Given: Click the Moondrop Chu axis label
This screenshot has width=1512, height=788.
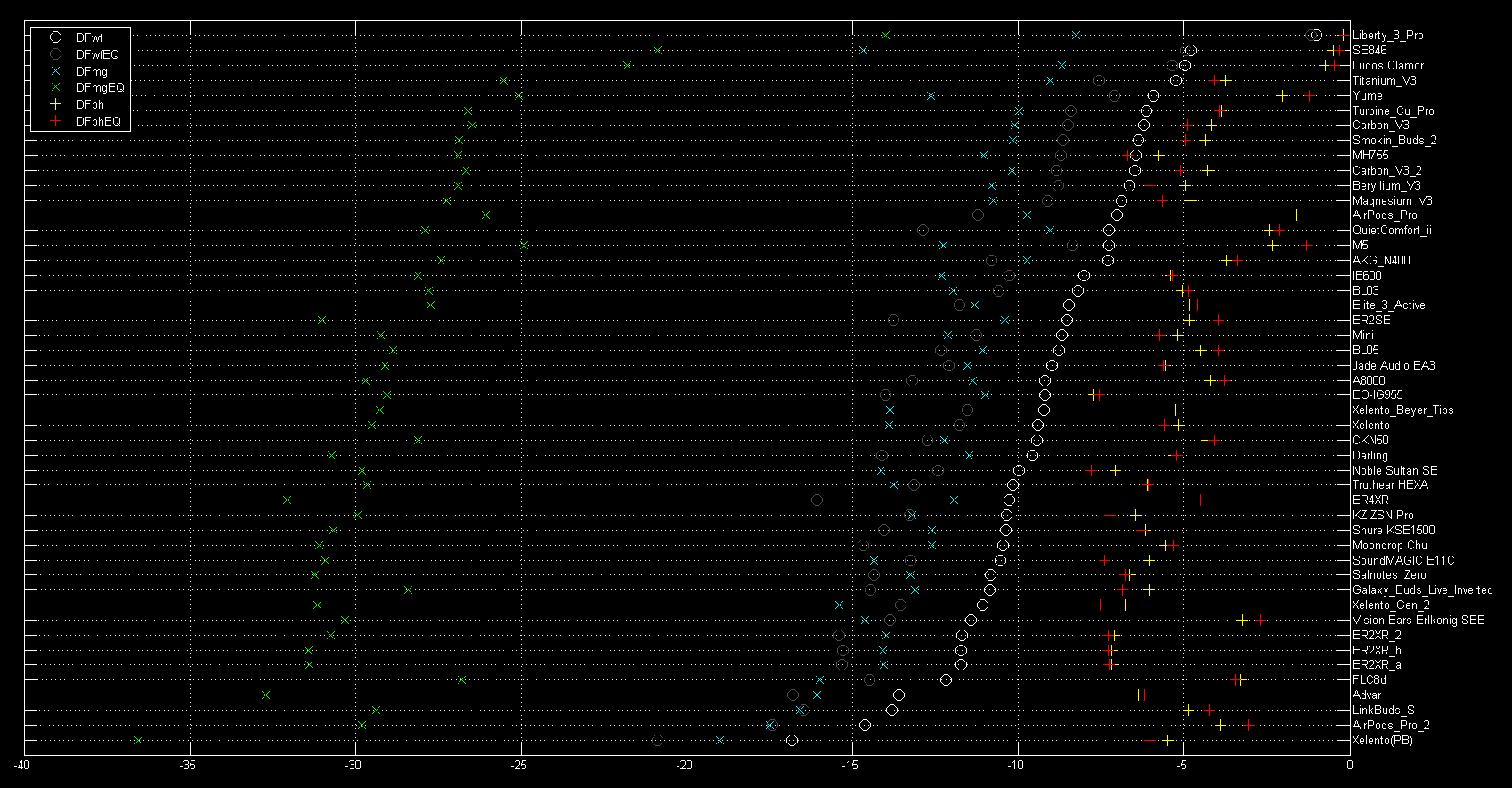Looking at the screenshot, I should point(1389,545).
